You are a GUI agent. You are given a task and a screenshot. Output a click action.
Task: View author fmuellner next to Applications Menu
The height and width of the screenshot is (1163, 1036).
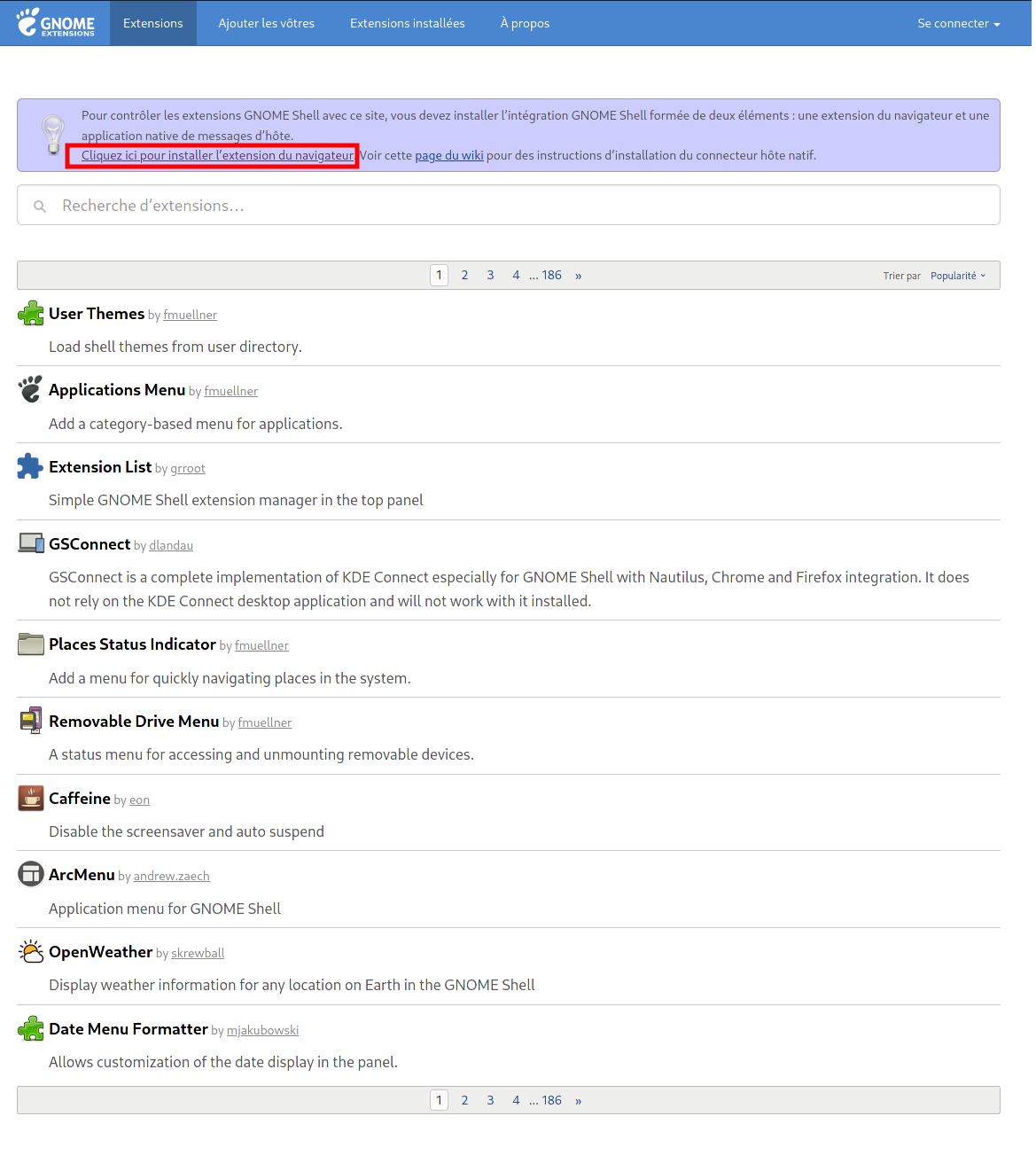coord(230,392)
